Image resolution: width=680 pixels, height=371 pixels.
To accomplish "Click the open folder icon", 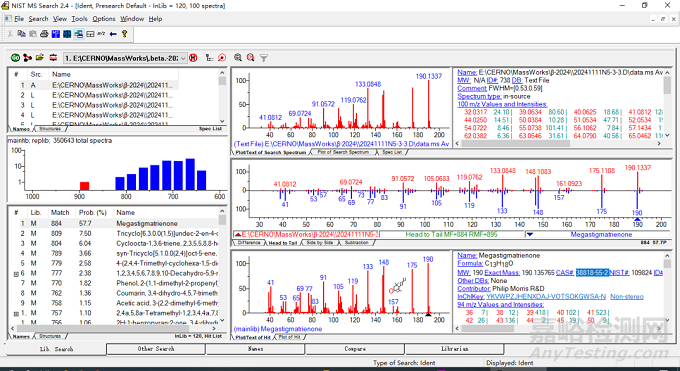I will [40, 58].
